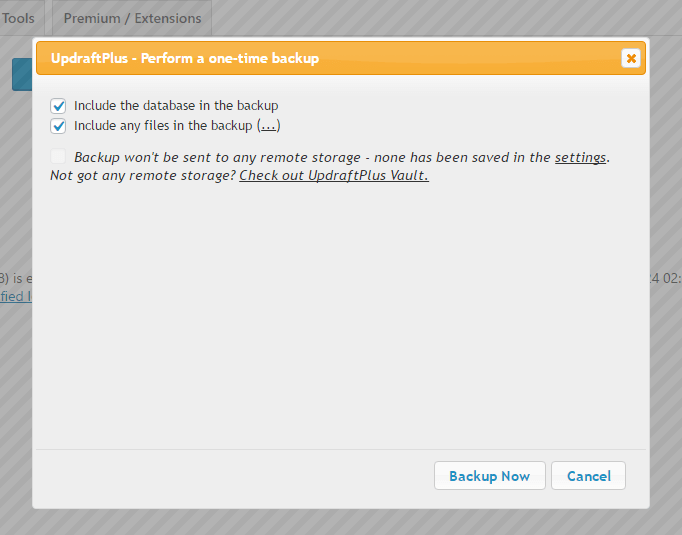Uncheck Include the database in the backup
This screenshot has height=535, width=682.
click(x=58, y=106)
